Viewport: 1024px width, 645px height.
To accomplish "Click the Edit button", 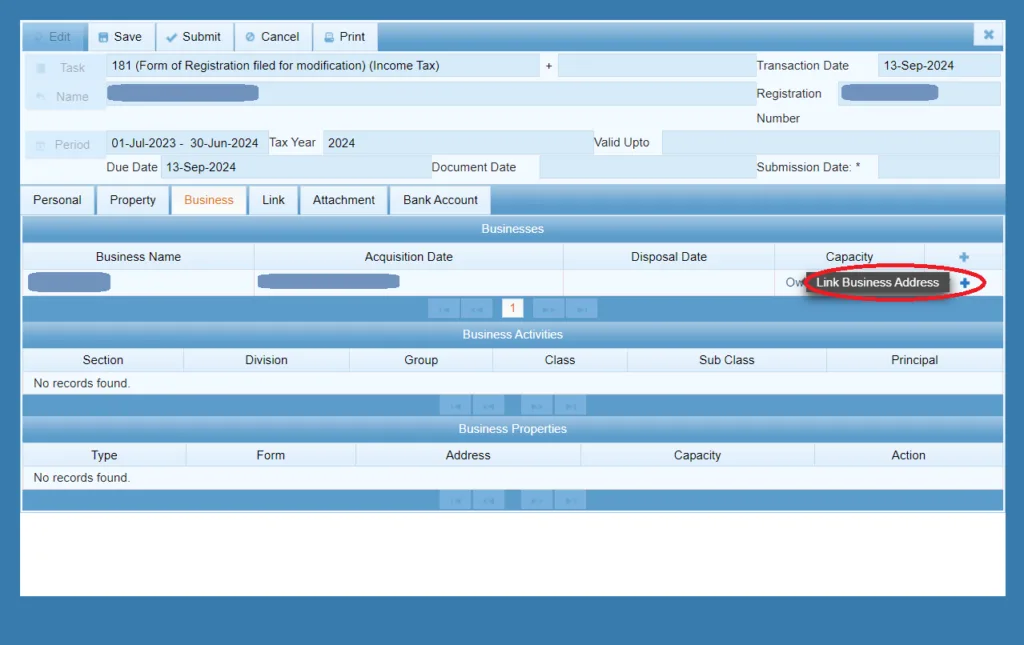I will tap(55, 35).
